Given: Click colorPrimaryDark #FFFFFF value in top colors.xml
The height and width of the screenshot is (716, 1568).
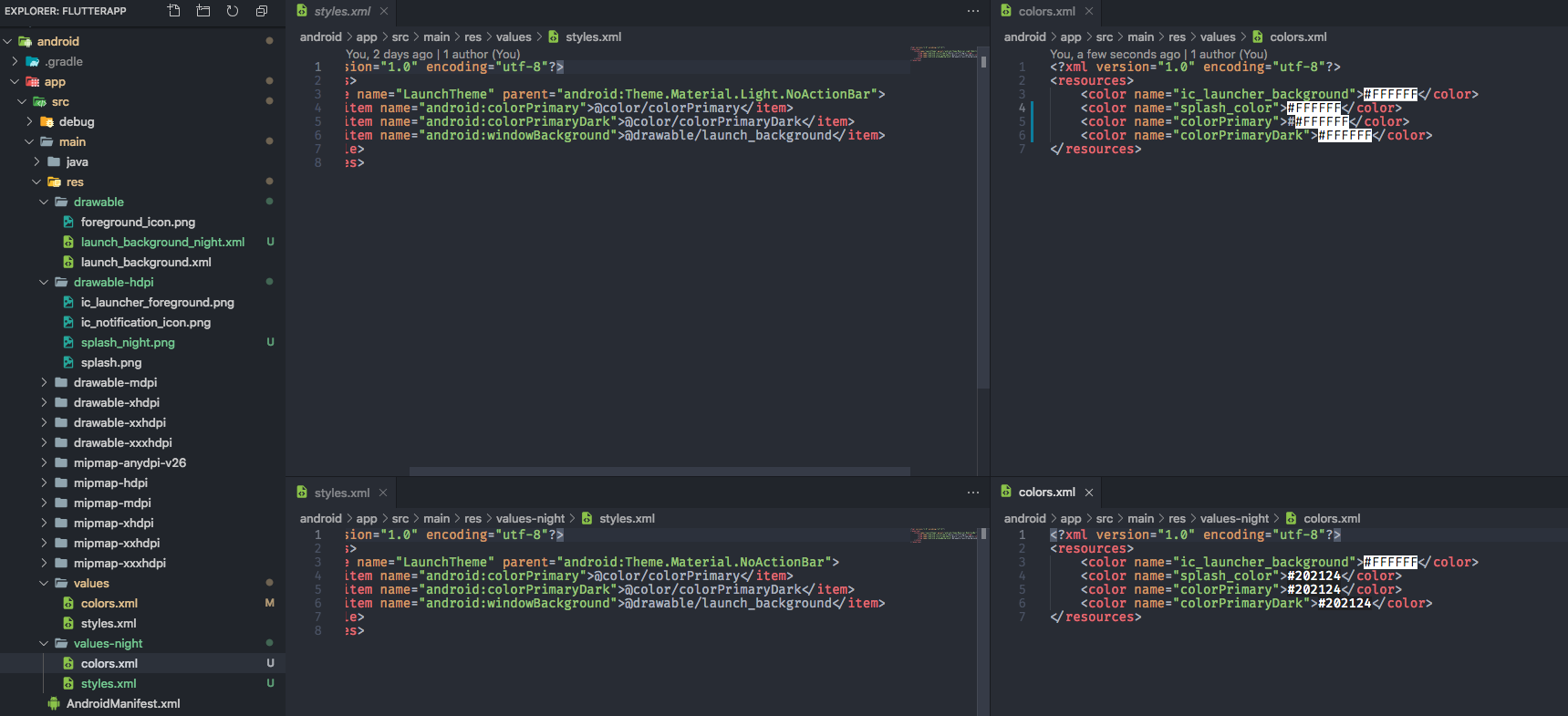Looking at the screenshot, I should click(x=1345, y=135).
